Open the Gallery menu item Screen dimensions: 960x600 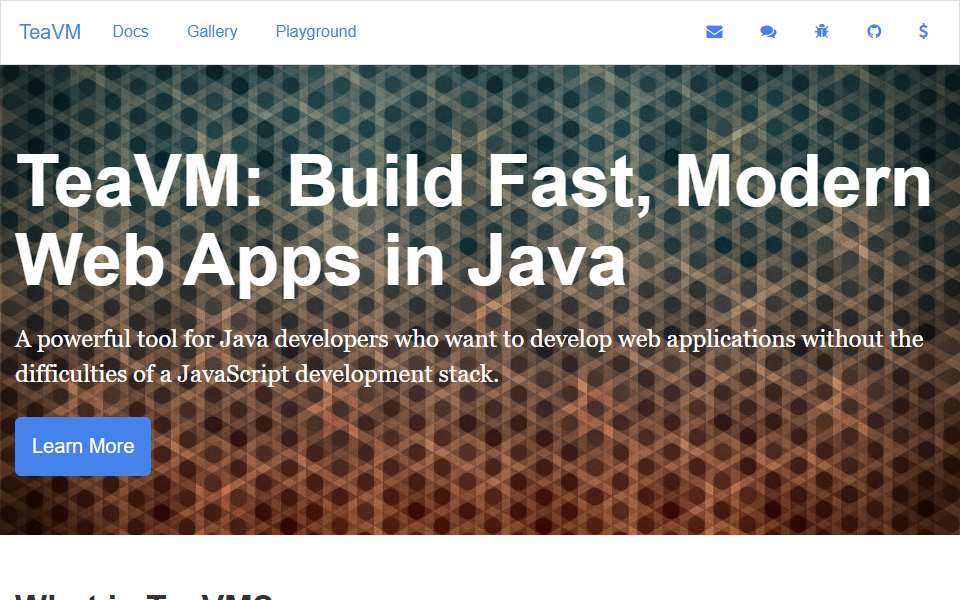(x=212, y=32)
